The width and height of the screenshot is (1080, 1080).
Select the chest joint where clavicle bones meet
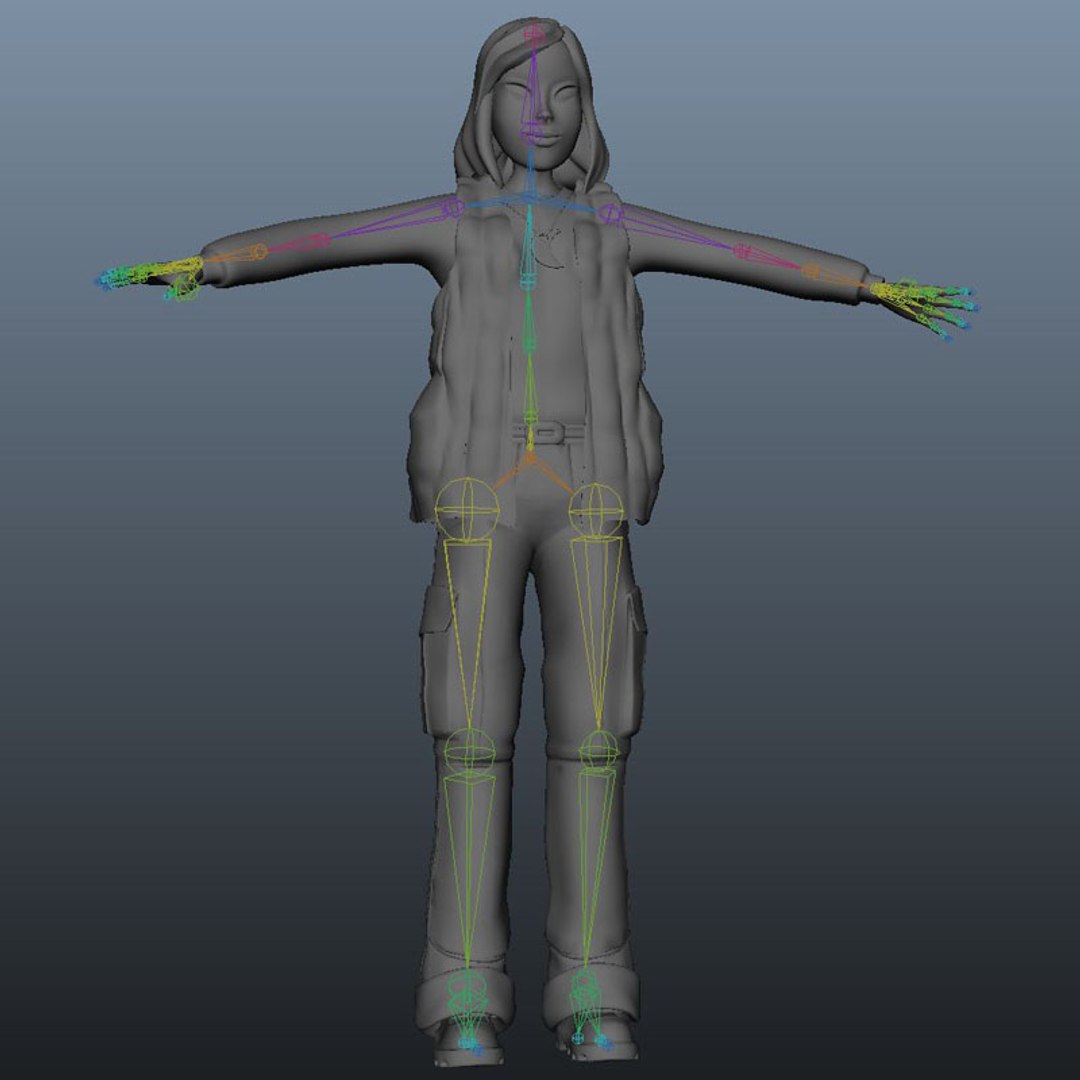[x=530, y=200]
